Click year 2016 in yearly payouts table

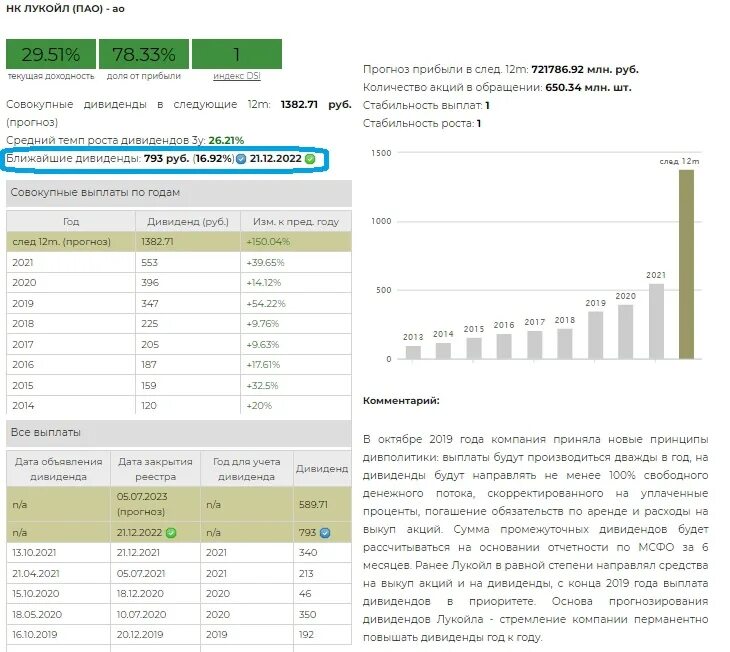click(x=23, y=365)
